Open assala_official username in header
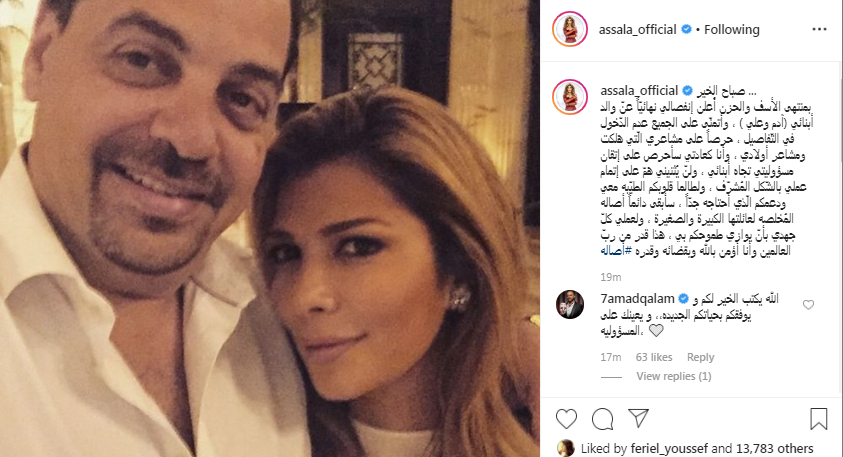This screenshot has width=843, height=457. click(638, 30)
